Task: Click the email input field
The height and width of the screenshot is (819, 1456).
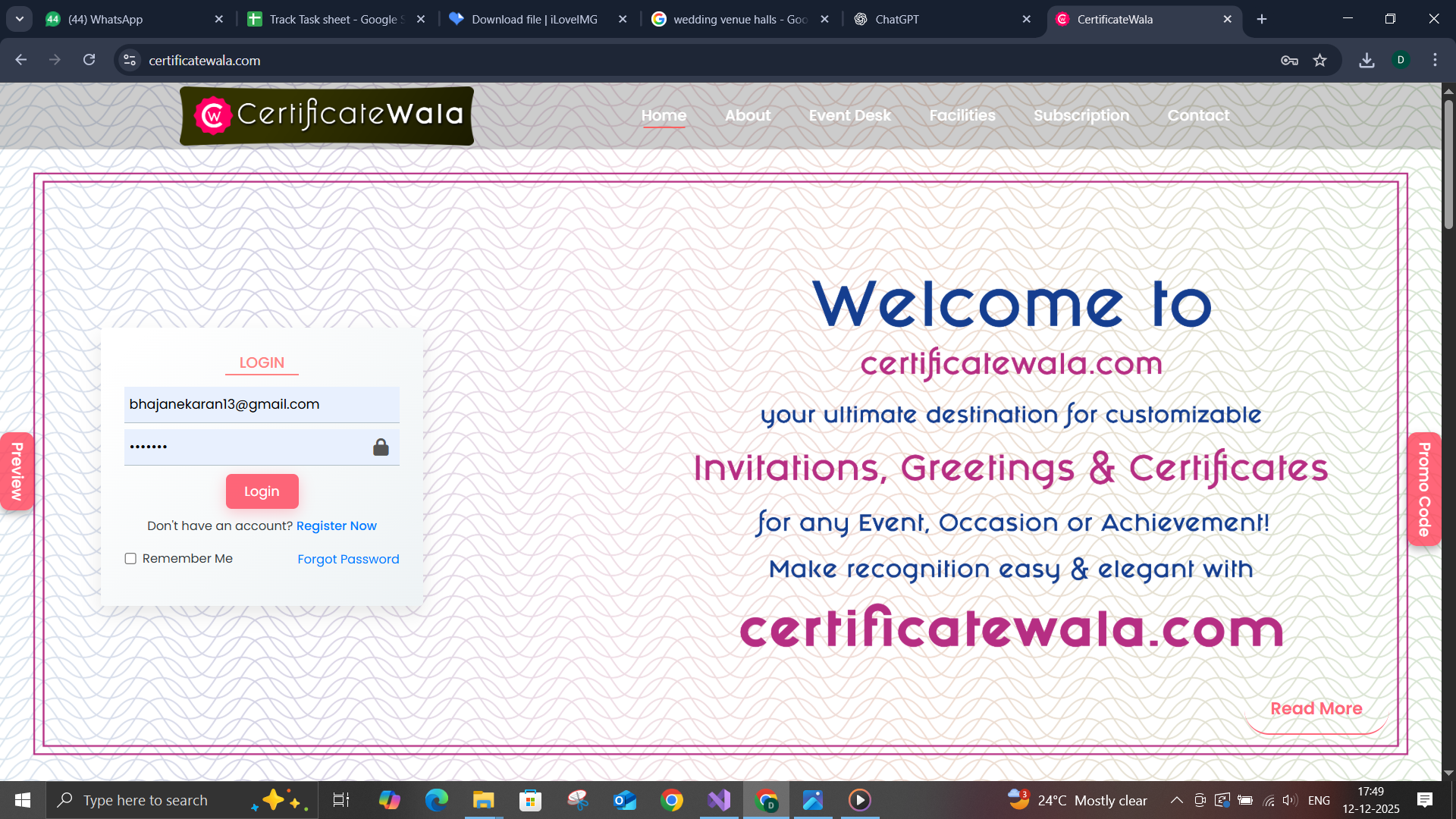Action: (262, 404)
